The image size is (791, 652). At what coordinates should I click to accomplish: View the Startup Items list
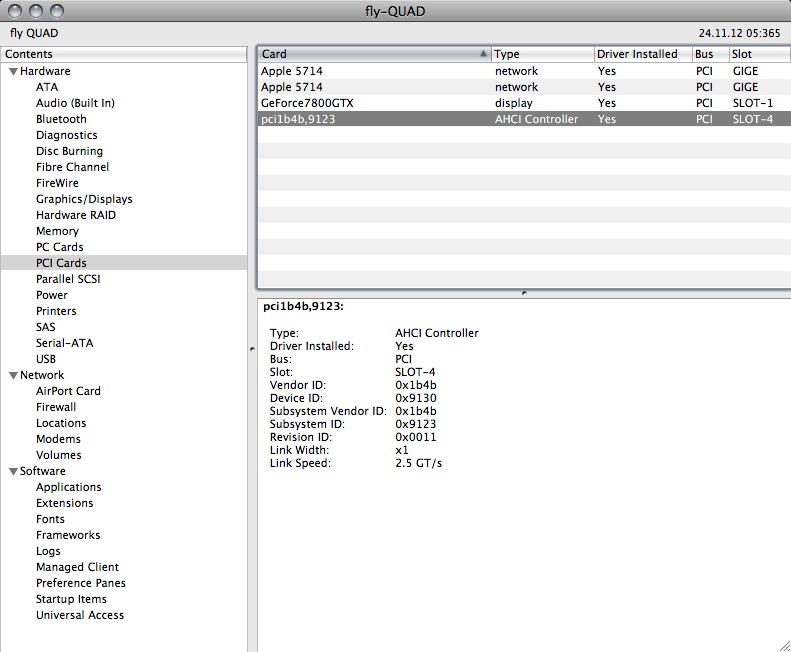[73, 599]
